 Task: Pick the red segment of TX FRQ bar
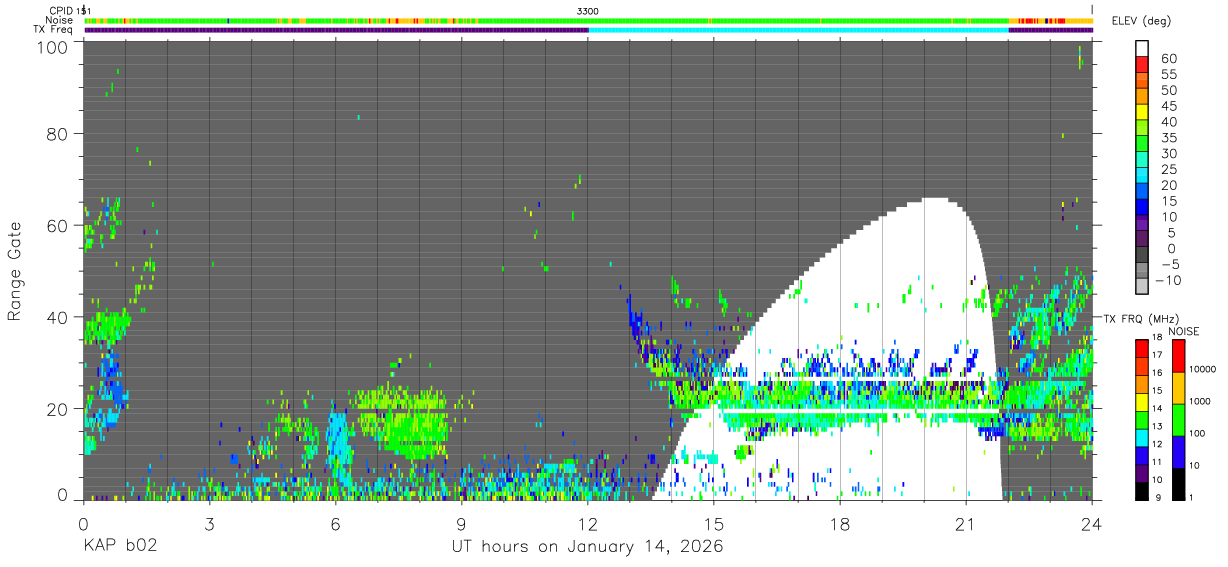pyautogui.click(x=1144, y=347)
